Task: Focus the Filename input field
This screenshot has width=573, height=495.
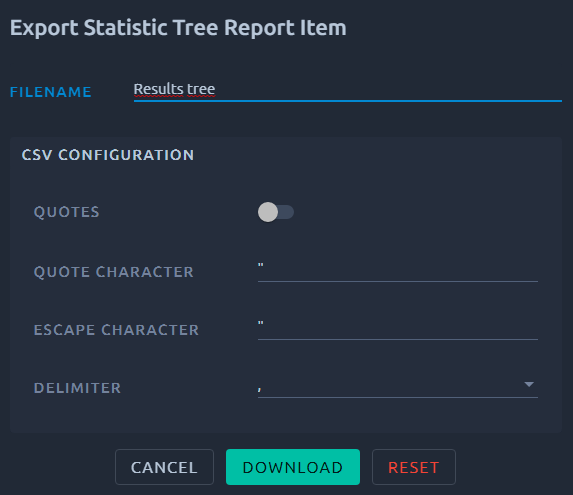Action: click(x=348, y=90)
